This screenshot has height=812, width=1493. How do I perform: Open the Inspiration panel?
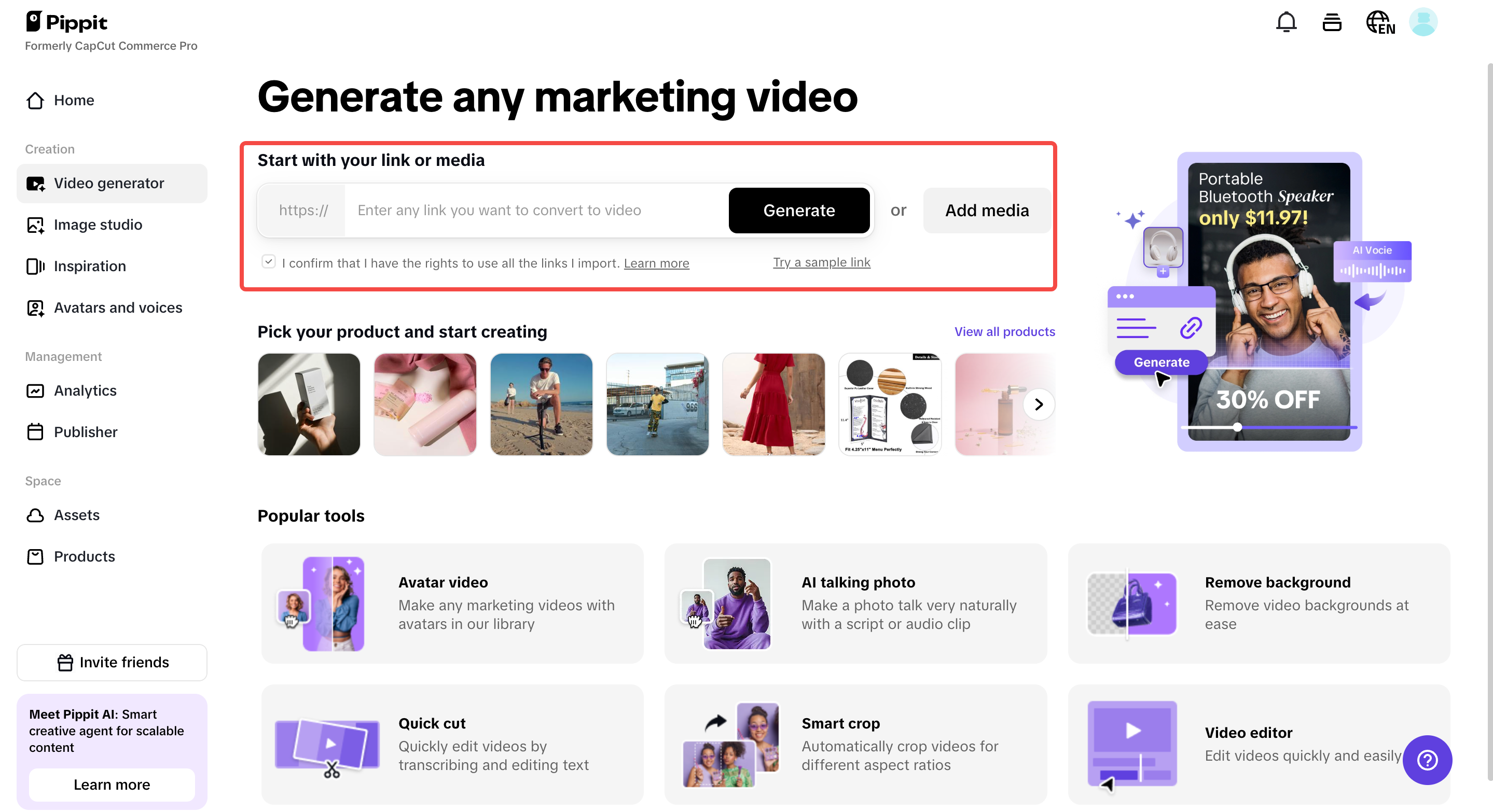[x=90, y=266]
